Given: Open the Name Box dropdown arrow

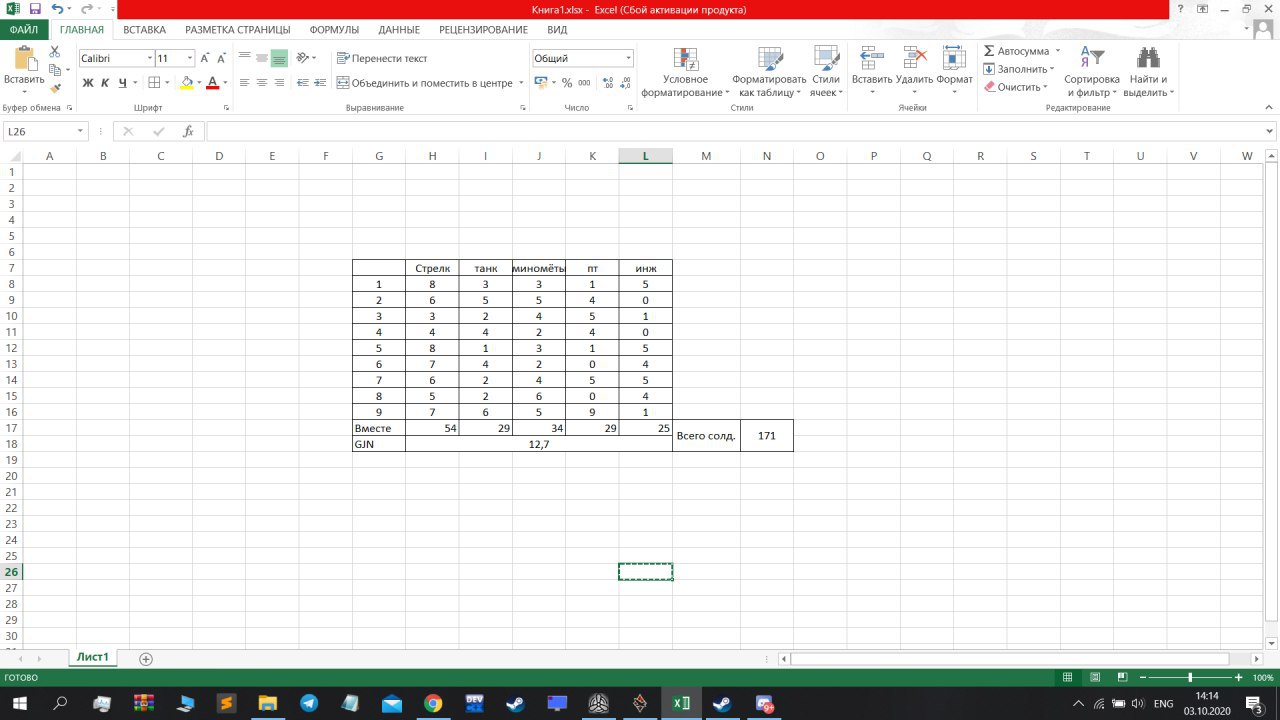Looking at the screenshot, I should (80, 131).
